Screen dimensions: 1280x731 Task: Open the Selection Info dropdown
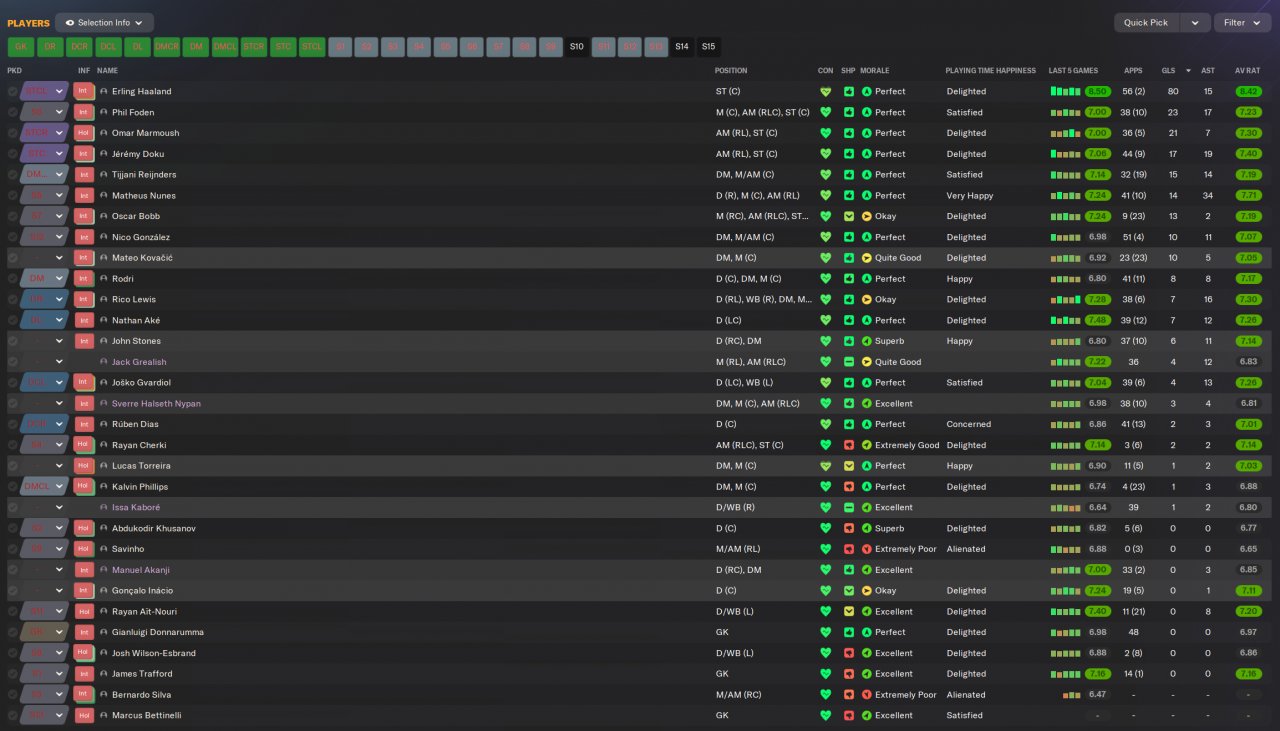105,23
